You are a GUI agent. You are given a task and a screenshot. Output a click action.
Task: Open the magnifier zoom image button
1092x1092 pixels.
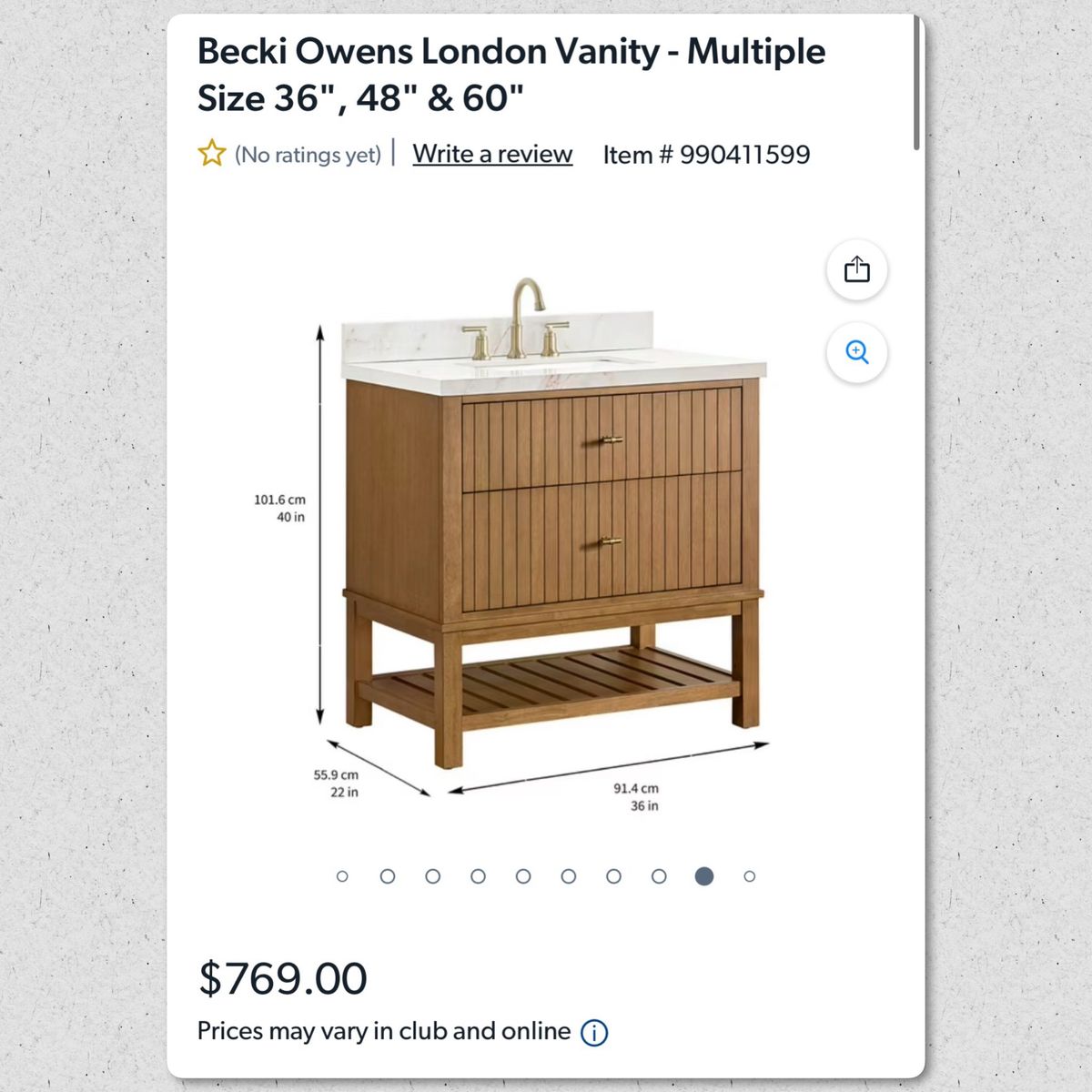tap(856, 352)
